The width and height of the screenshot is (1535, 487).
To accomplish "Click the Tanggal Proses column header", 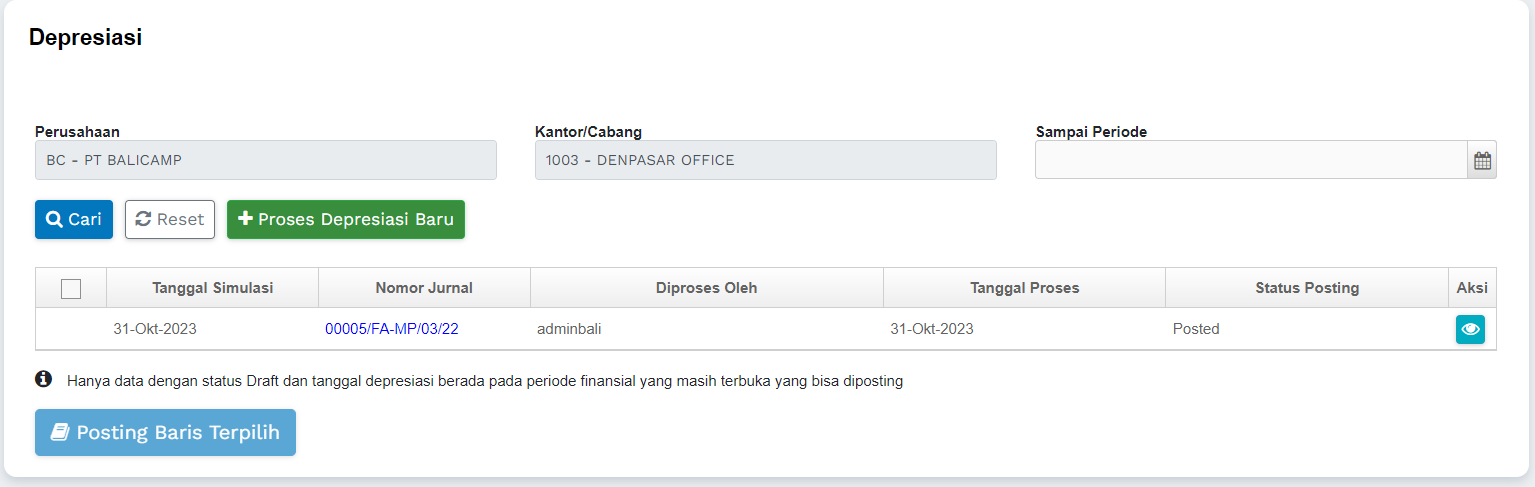I will [x=1024, y=288].
